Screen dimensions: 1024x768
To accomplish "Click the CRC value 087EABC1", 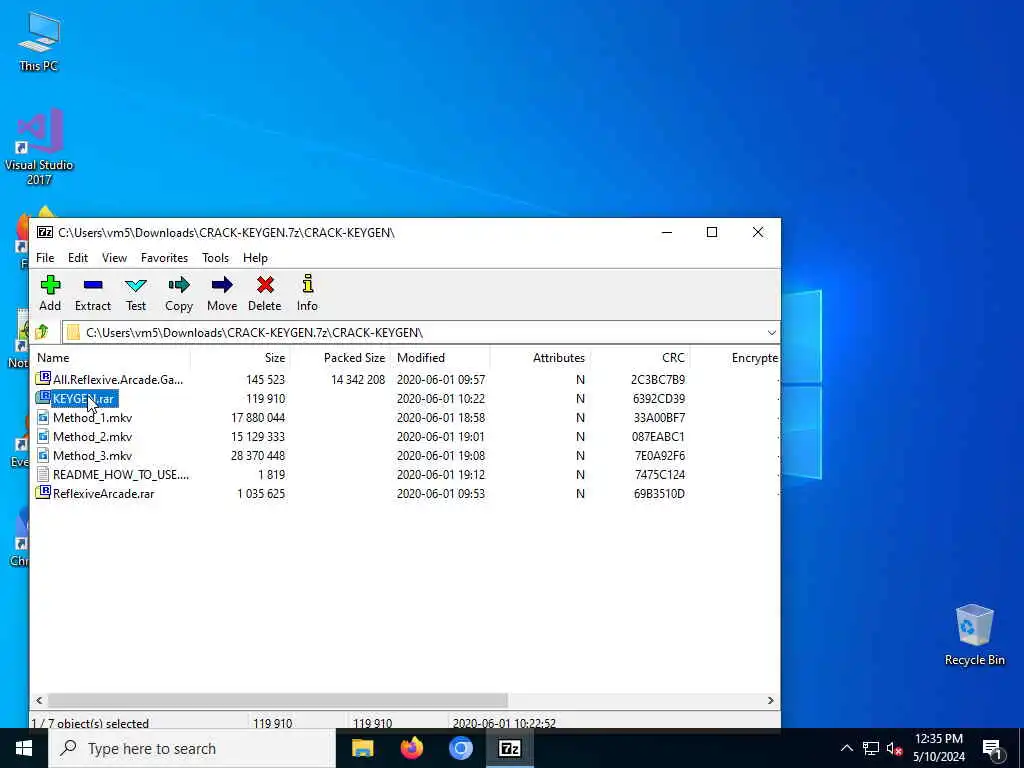I will pos(658,436).
